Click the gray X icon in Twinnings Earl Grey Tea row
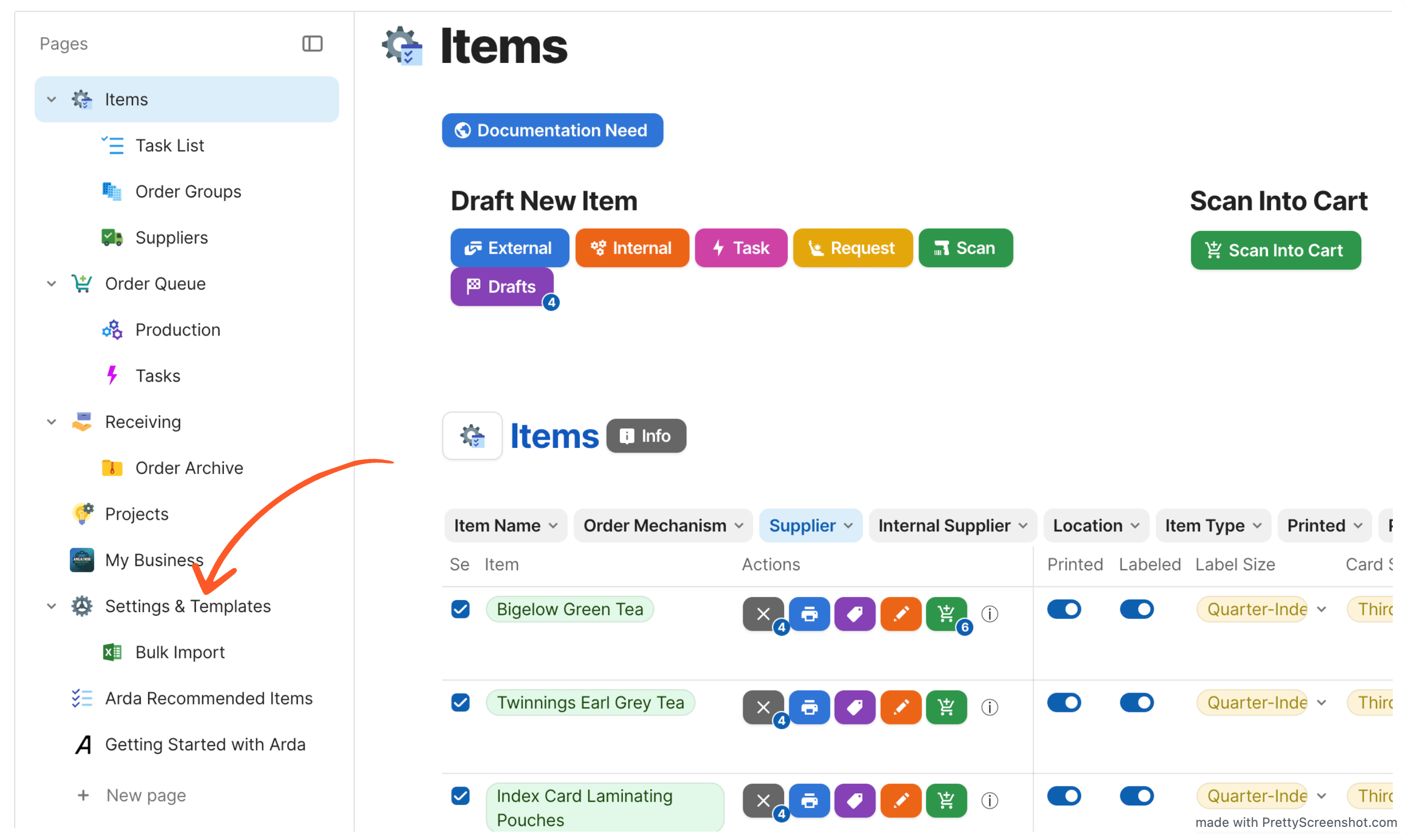The image size is (1407, 840). click(763, 707)
